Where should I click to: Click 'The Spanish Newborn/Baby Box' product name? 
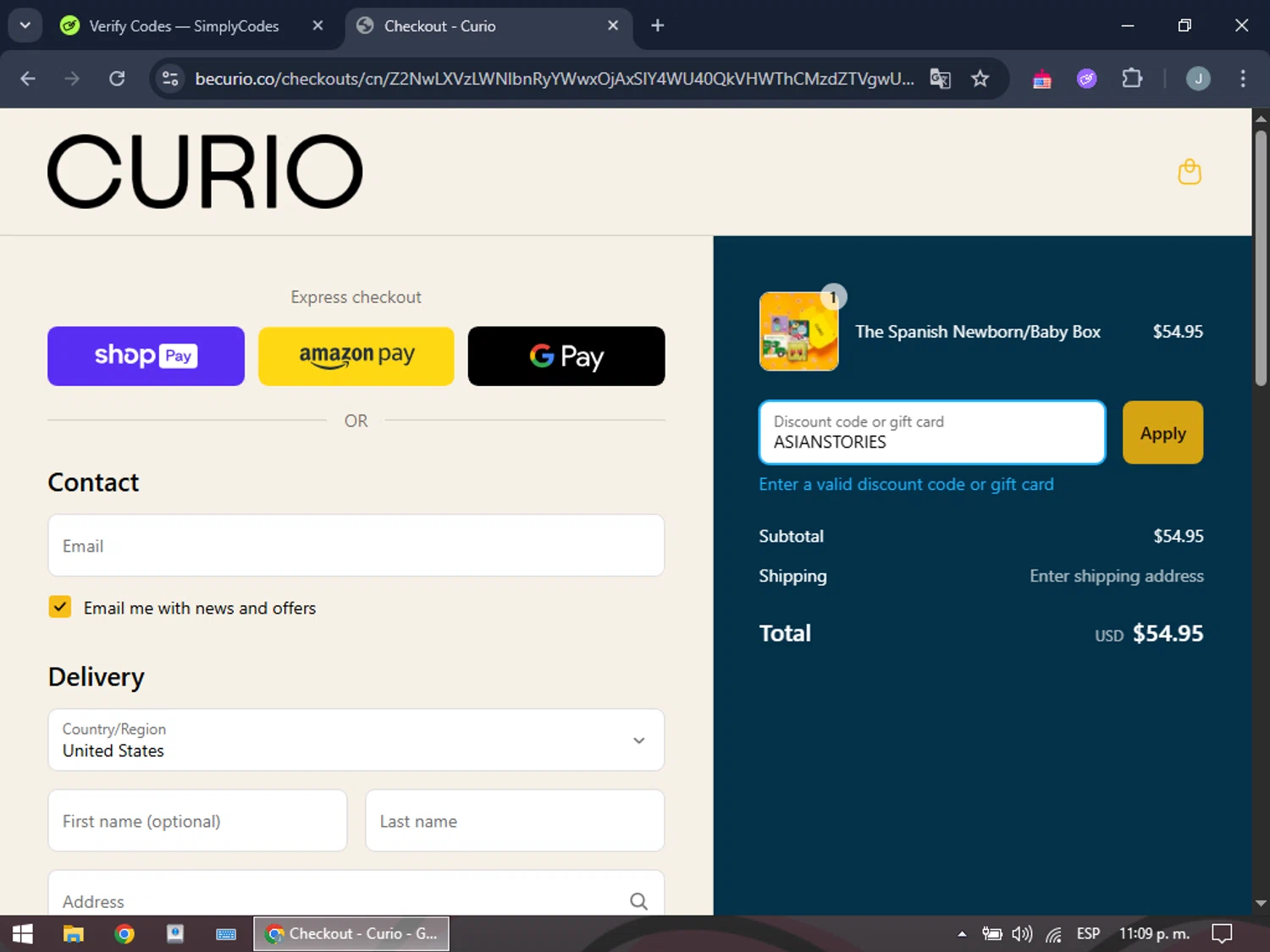pyautogui.click(x=978, y=332)
